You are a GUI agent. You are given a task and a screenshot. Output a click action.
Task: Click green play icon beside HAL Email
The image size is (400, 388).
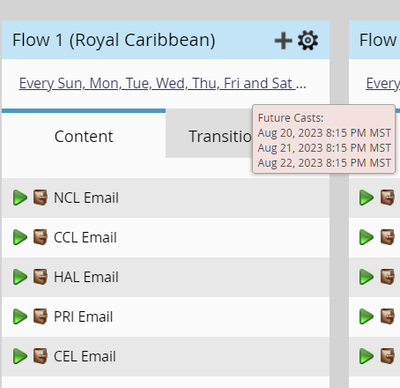(x=20, y=277)
